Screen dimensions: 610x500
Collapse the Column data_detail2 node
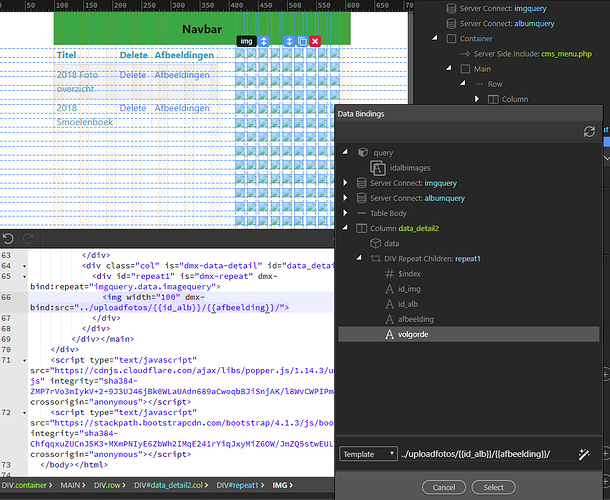(x=345, y=228)
